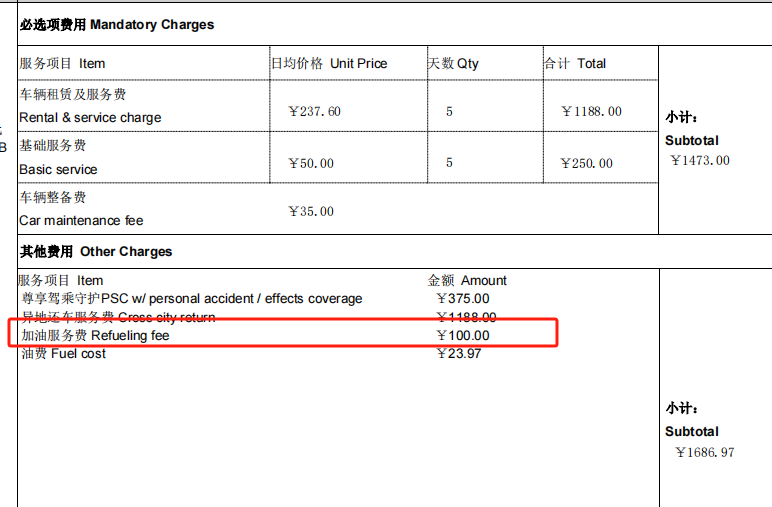The image size is (772, 507).
Task: Select the ¥375.00 amount
Action: pyautogui.click(x=463, y=298)
